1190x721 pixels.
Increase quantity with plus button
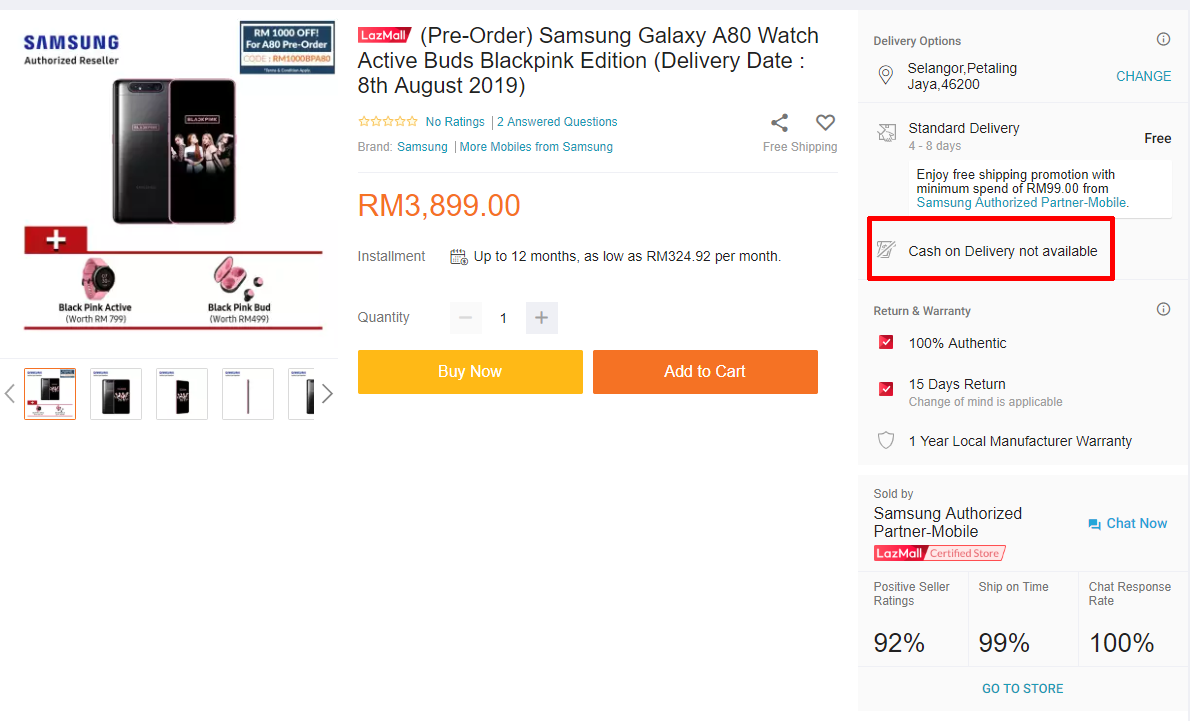[x=541, y=318]
